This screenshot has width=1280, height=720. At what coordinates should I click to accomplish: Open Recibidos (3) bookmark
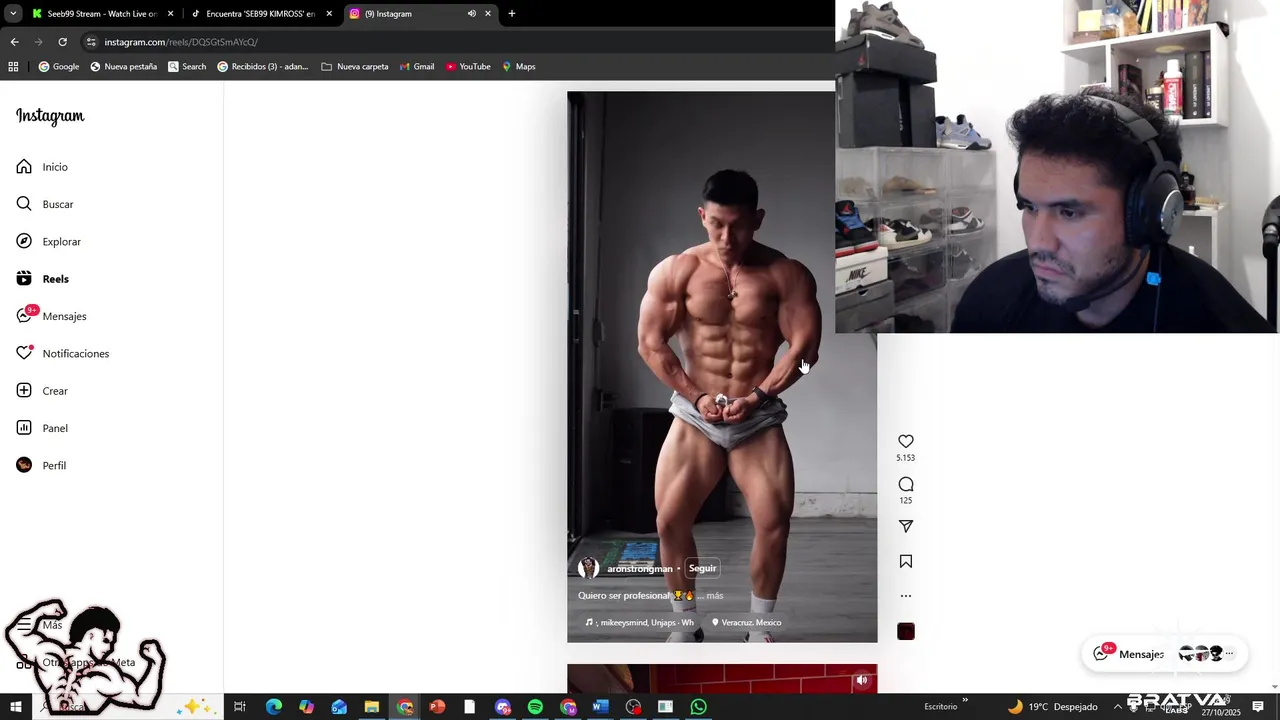pos(262,67)
